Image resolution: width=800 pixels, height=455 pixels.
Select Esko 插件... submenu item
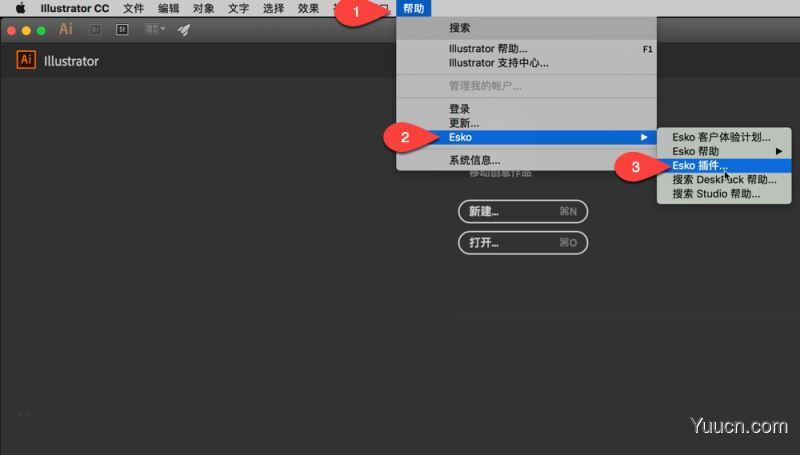point(724,166)
